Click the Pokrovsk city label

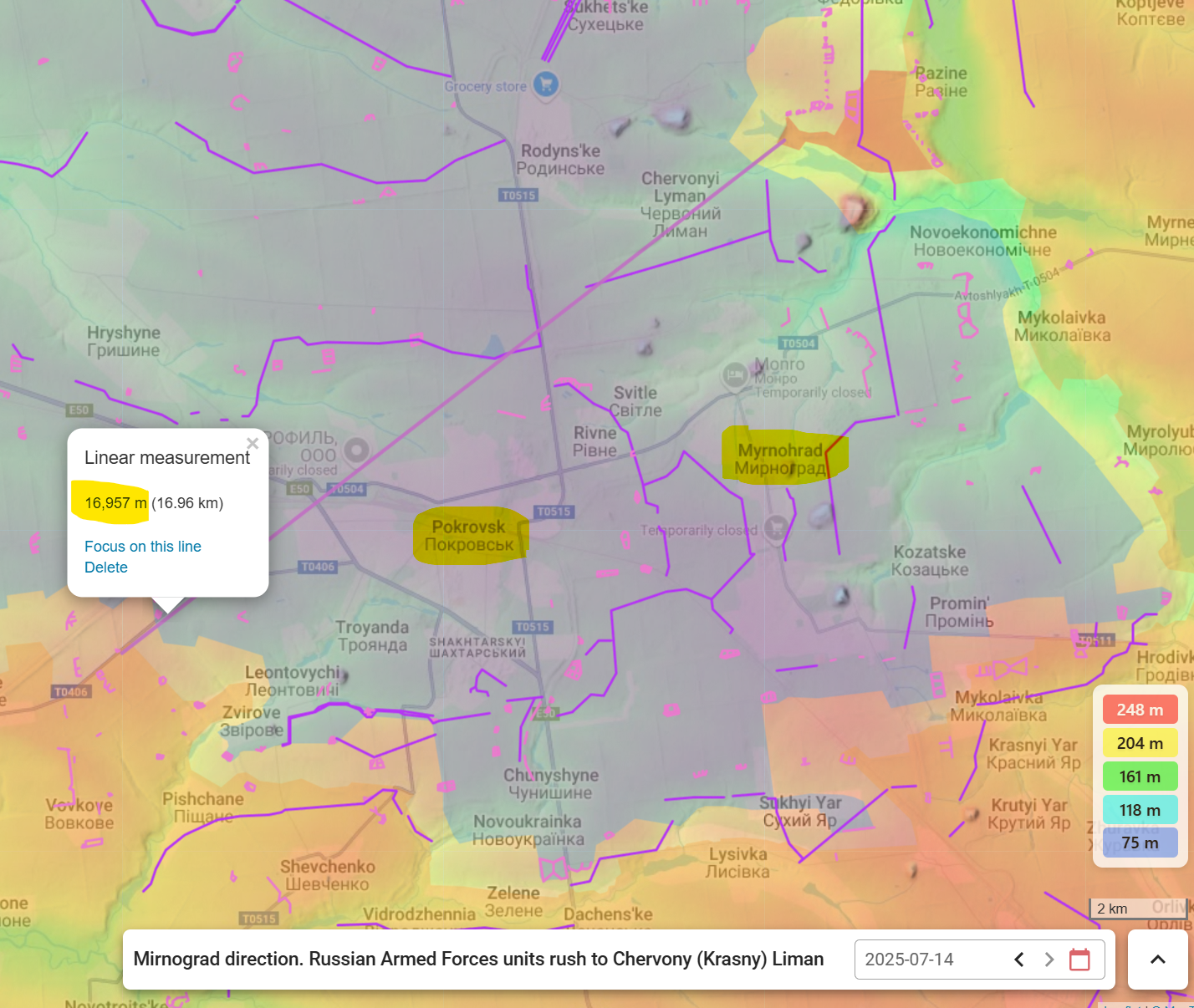(x=469, y=536)
